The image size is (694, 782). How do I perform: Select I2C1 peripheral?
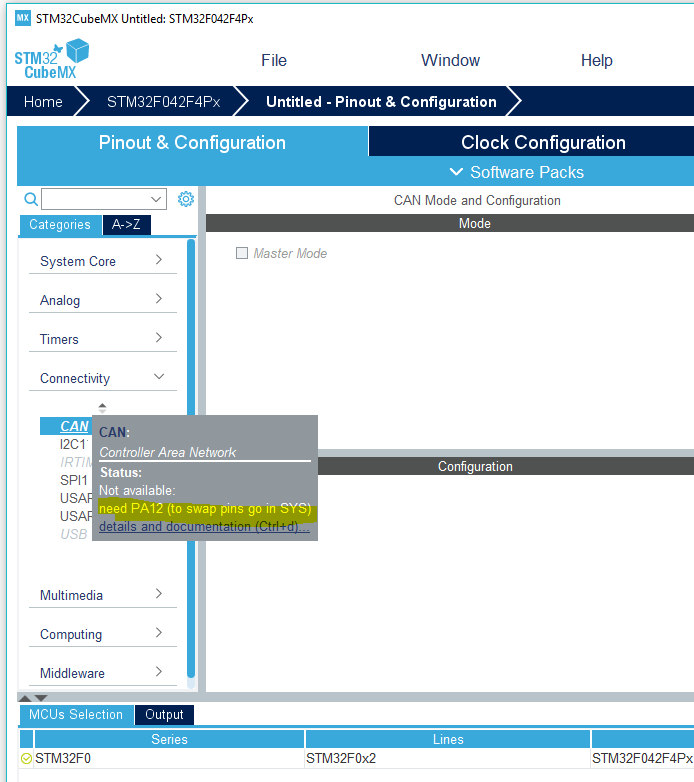coord(73,444)
